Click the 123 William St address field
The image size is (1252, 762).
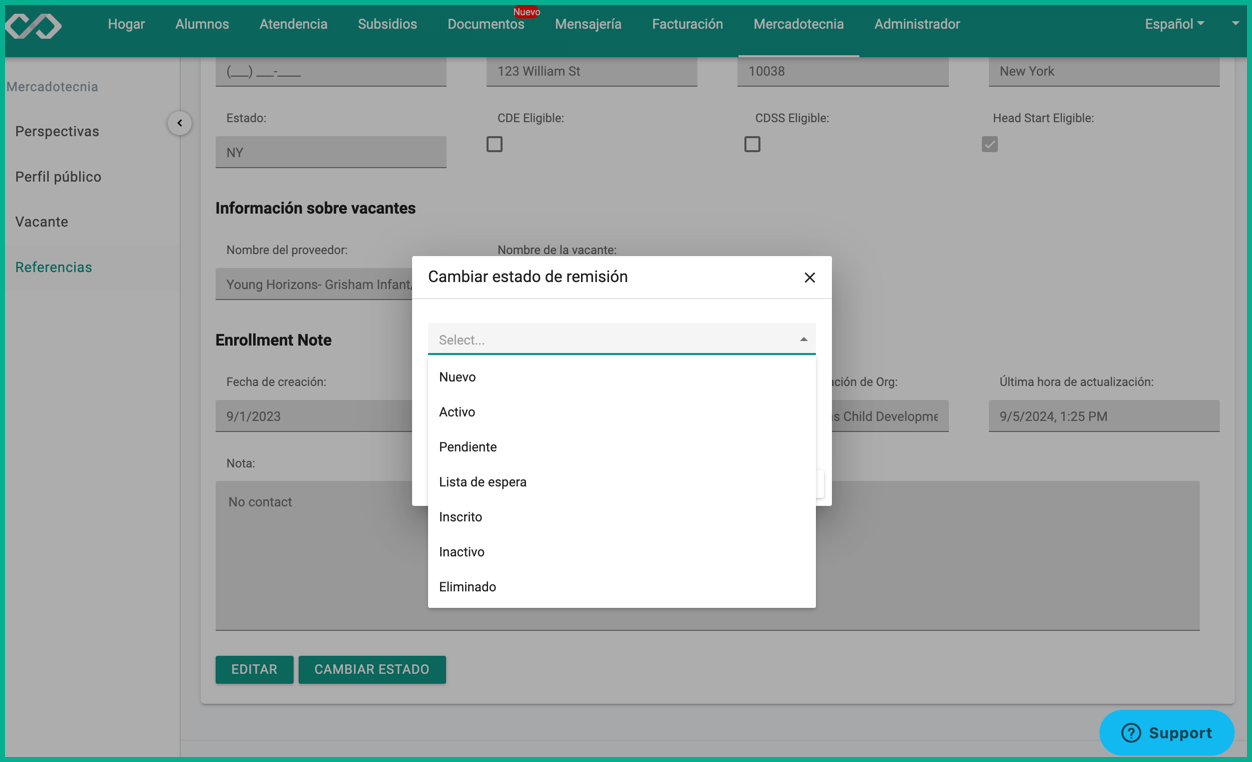click(592, 71)
